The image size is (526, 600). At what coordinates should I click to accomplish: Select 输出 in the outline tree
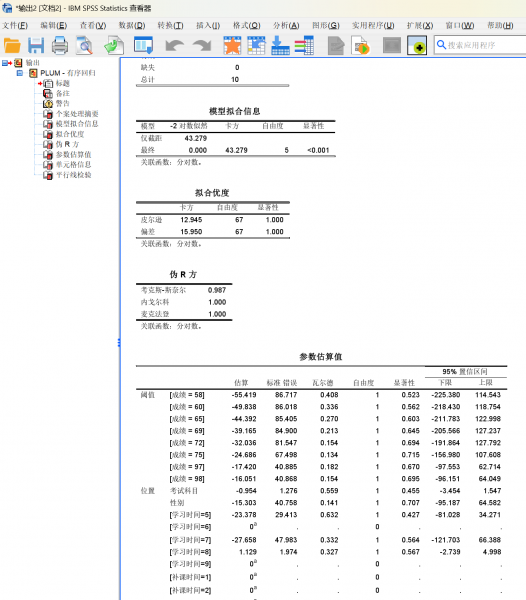click(33, 62)
